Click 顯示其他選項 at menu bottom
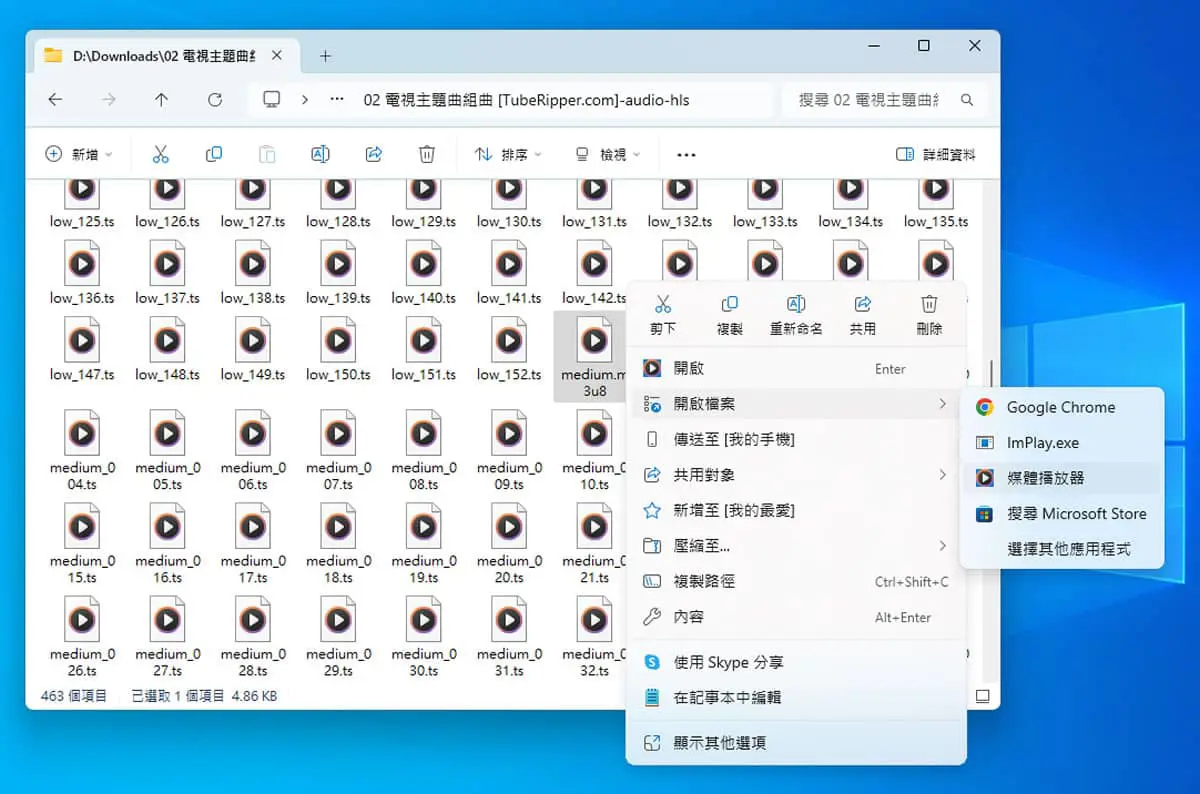Viewport: 1200px width, 794px height. 796,743
